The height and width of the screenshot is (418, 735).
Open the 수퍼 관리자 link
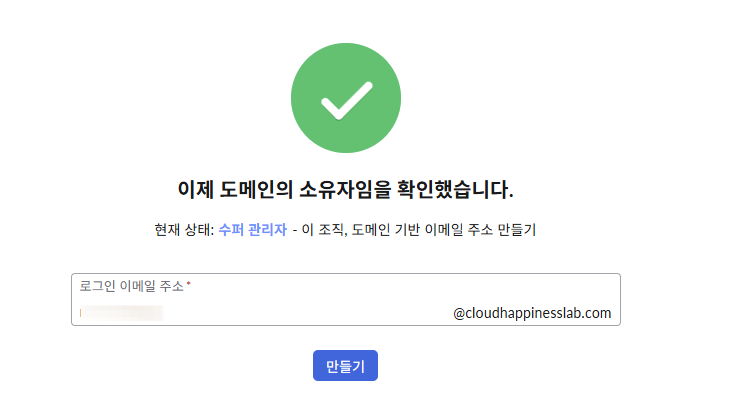tap(253, 230)
